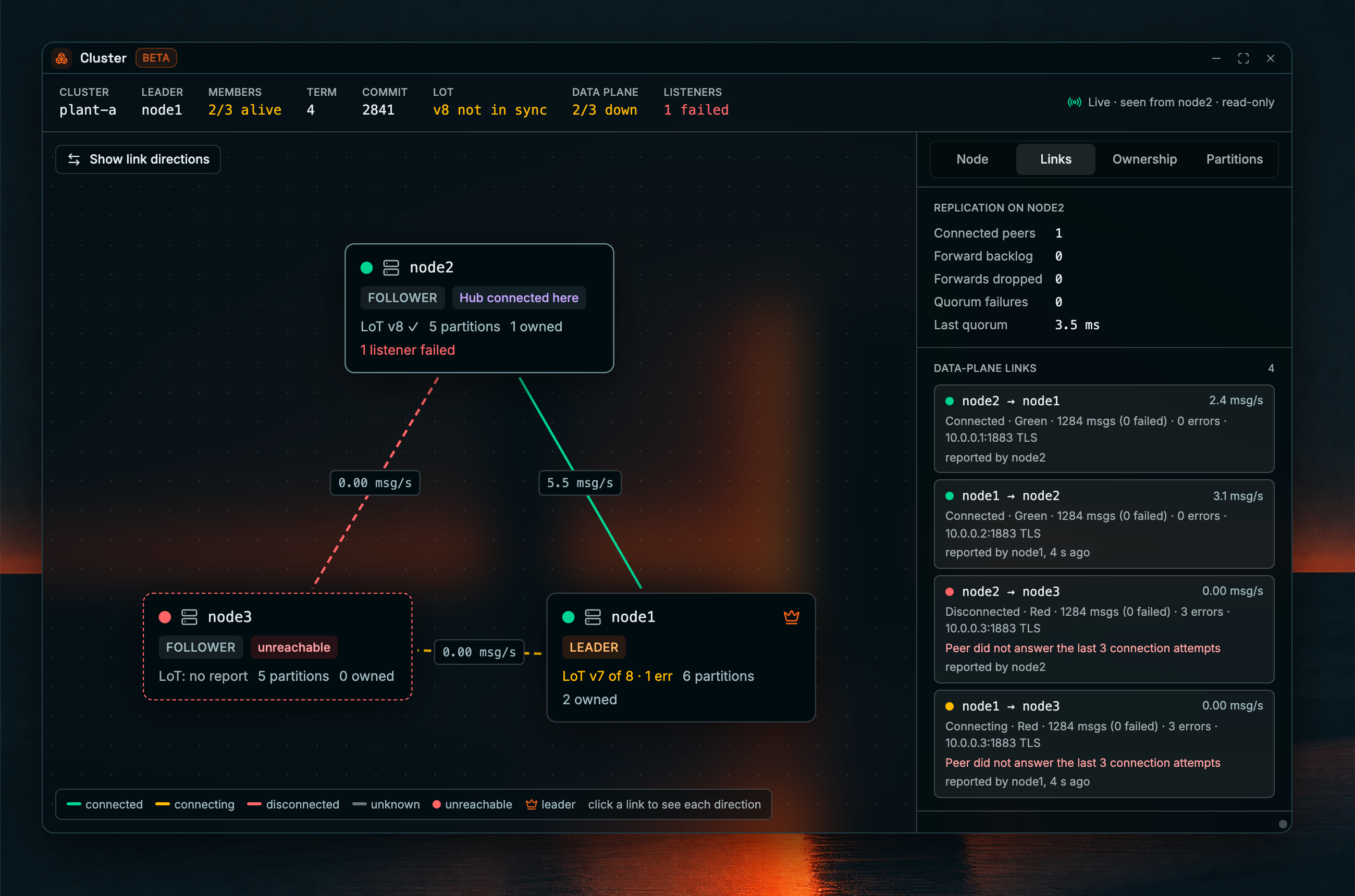Click red status dot on node3 card

tap(165, 617)
